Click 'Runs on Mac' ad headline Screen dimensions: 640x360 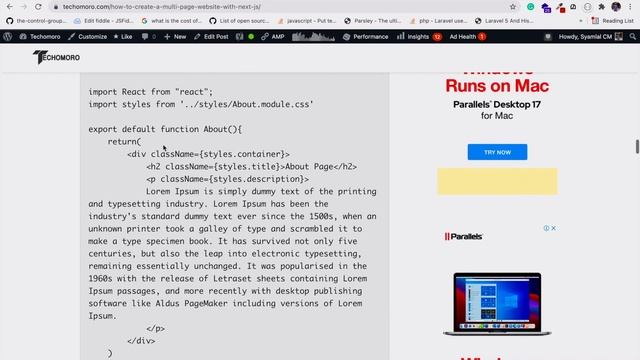click(x=497, y=86)
